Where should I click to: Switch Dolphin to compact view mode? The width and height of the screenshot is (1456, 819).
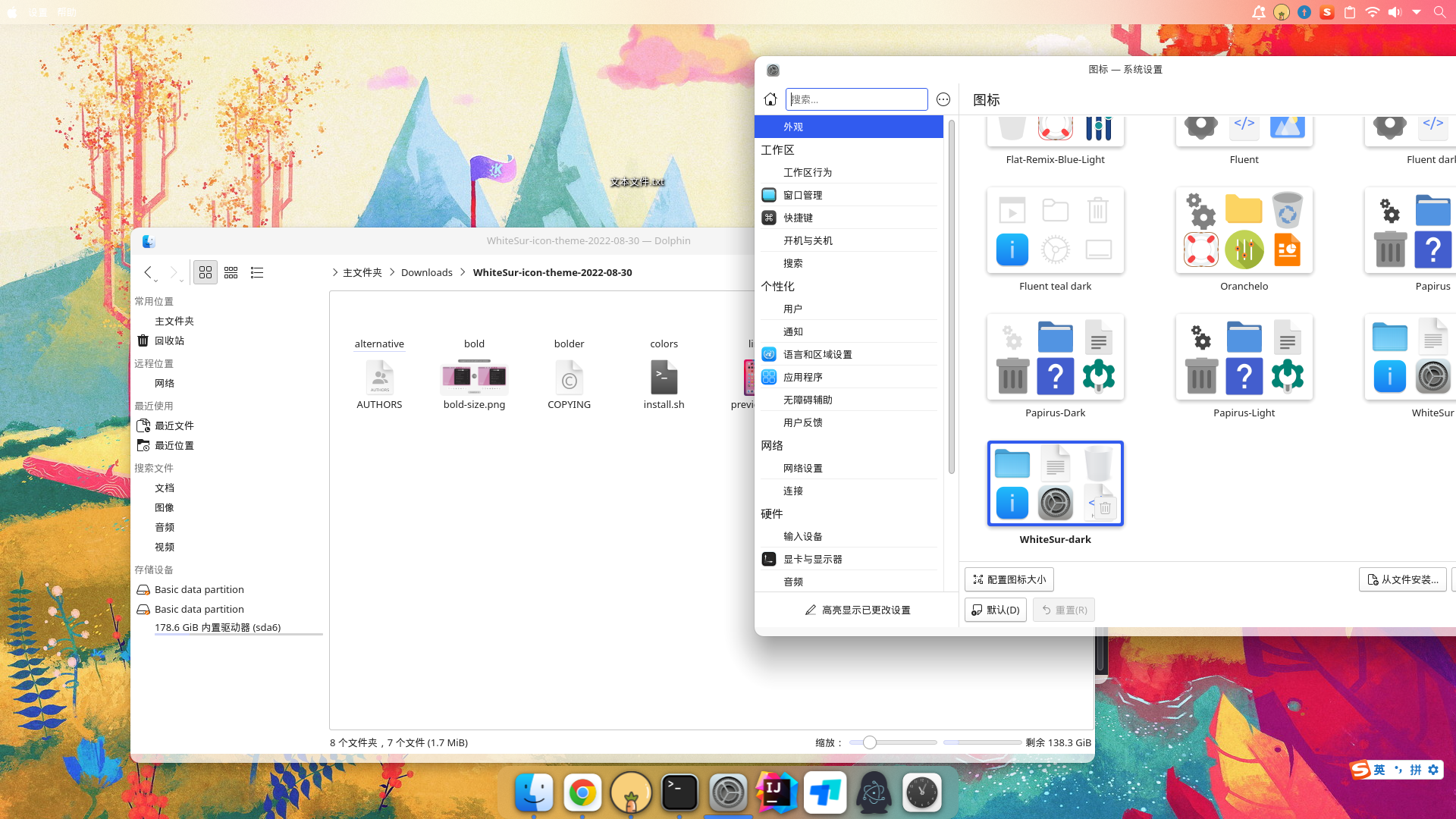(231, 272)
